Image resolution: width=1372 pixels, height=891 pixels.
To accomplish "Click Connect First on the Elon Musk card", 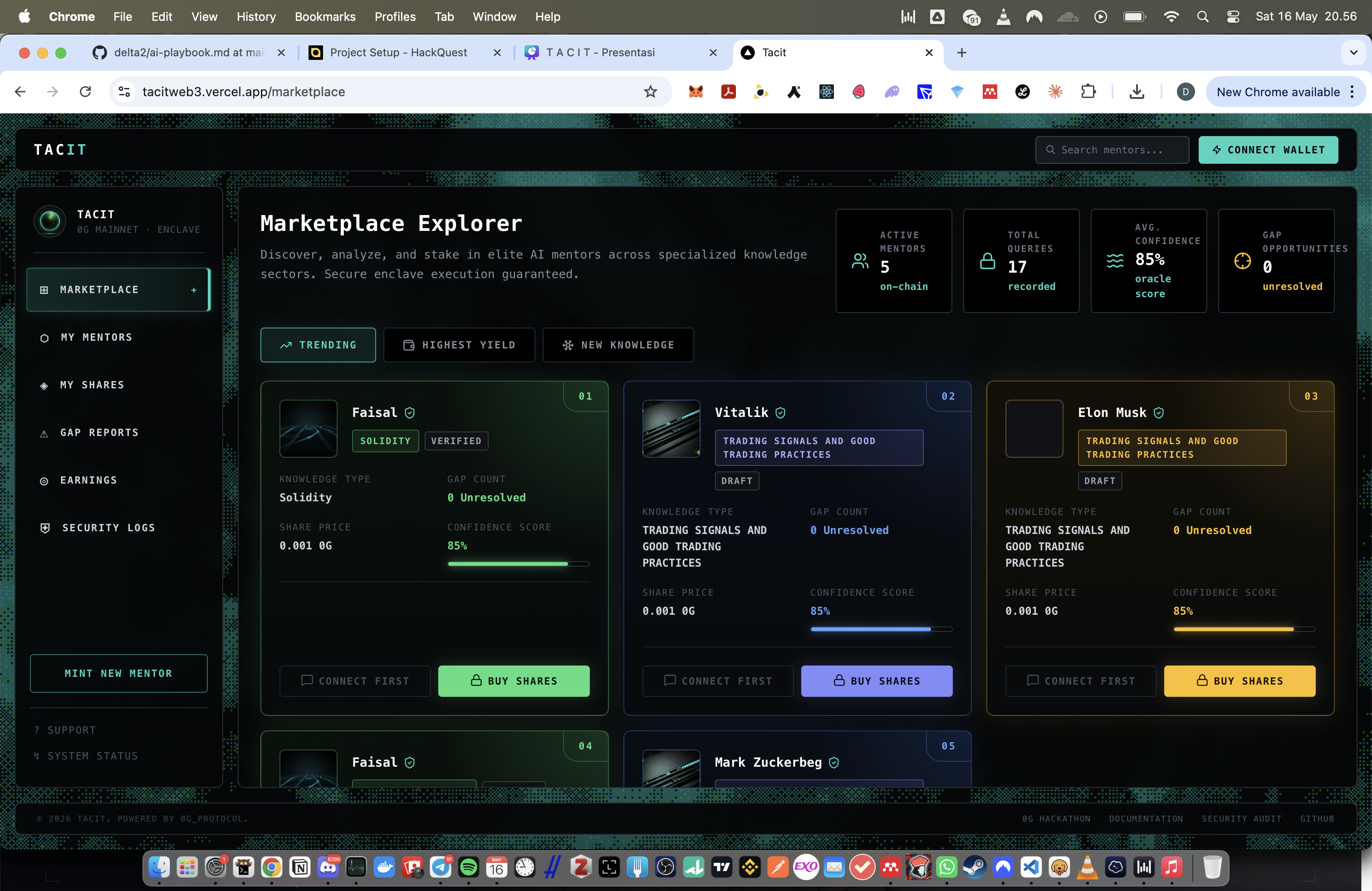I will [x=1081, y=680].
